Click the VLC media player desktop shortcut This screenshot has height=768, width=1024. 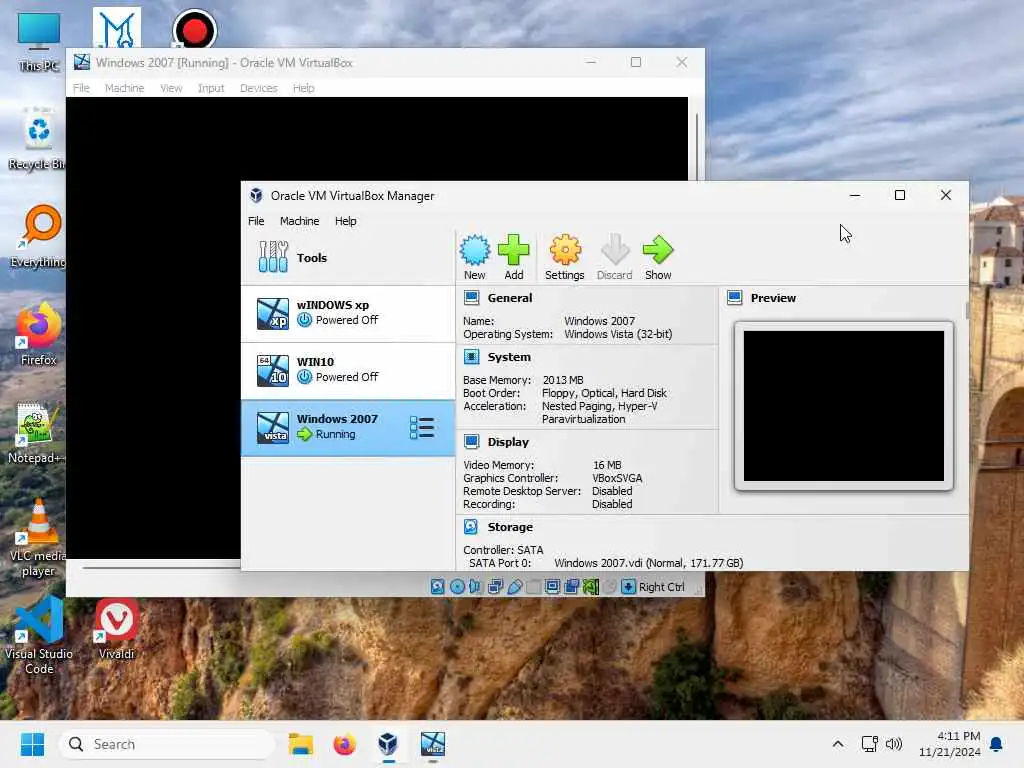(x=39, y=537)
